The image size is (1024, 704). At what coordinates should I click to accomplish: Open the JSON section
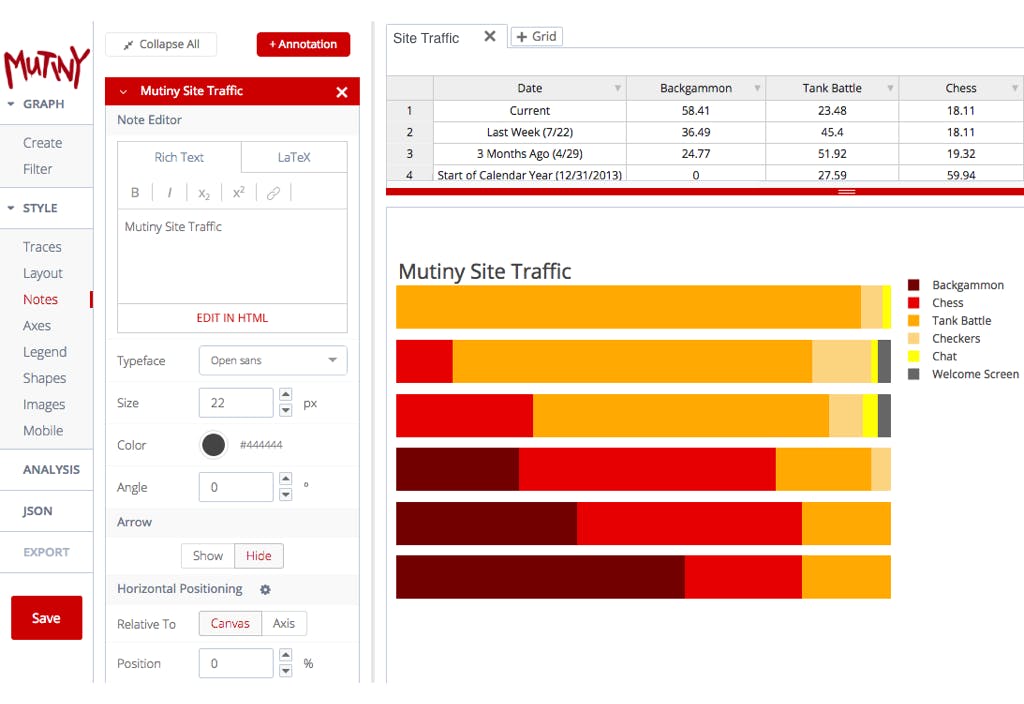37,511
